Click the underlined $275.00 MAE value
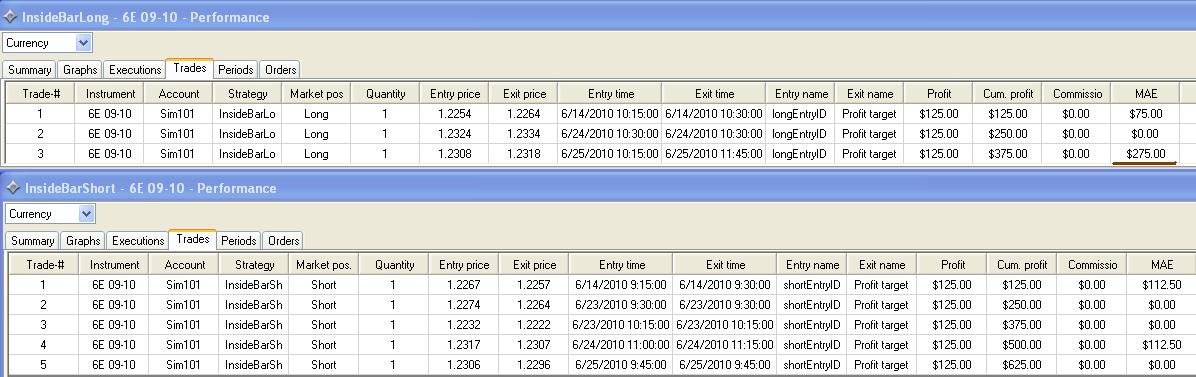The width and height of the screenshot is (1196, 377). (1146, 153)
